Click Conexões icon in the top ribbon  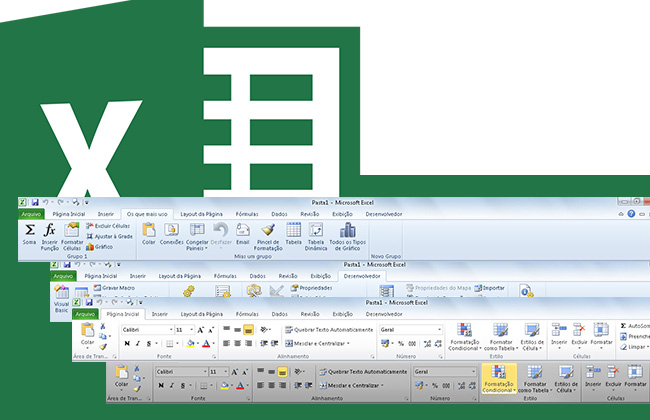[x=172, y=234]
